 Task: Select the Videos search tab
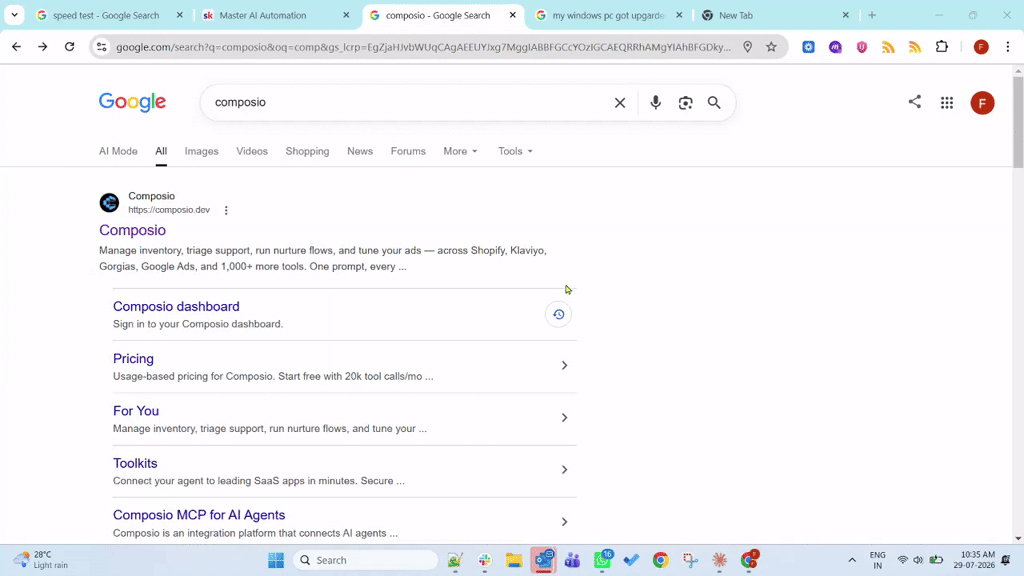pos(252,151)
